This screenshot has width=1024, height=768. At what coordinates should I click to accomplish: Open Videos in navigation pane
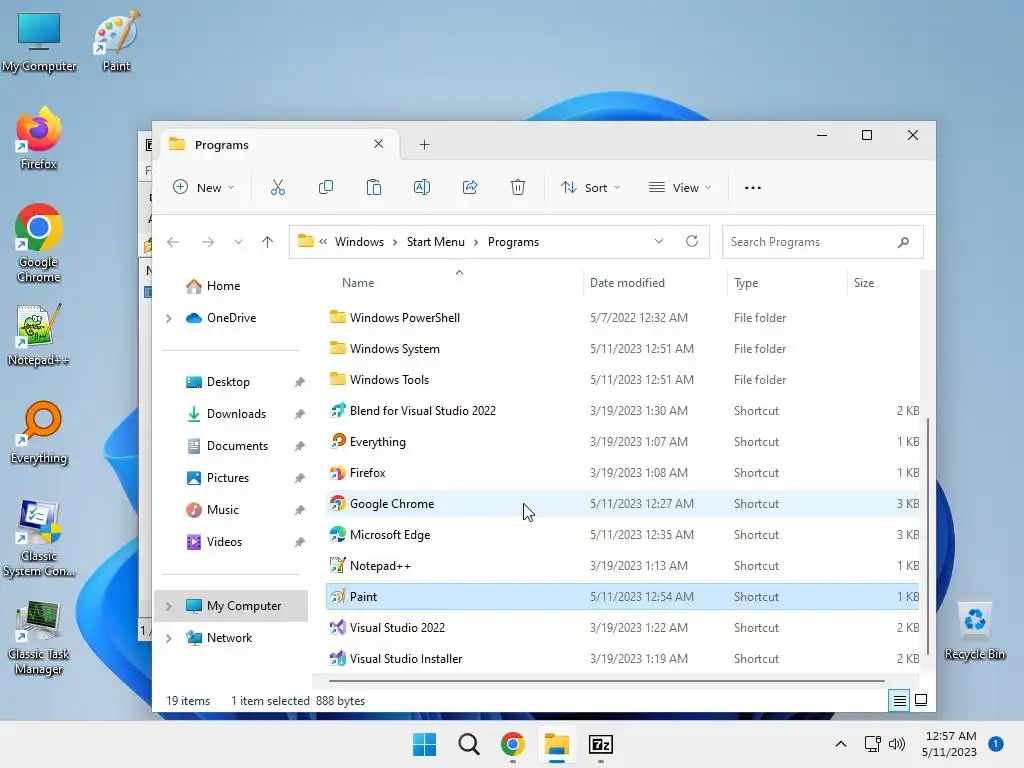click(224, 542)
